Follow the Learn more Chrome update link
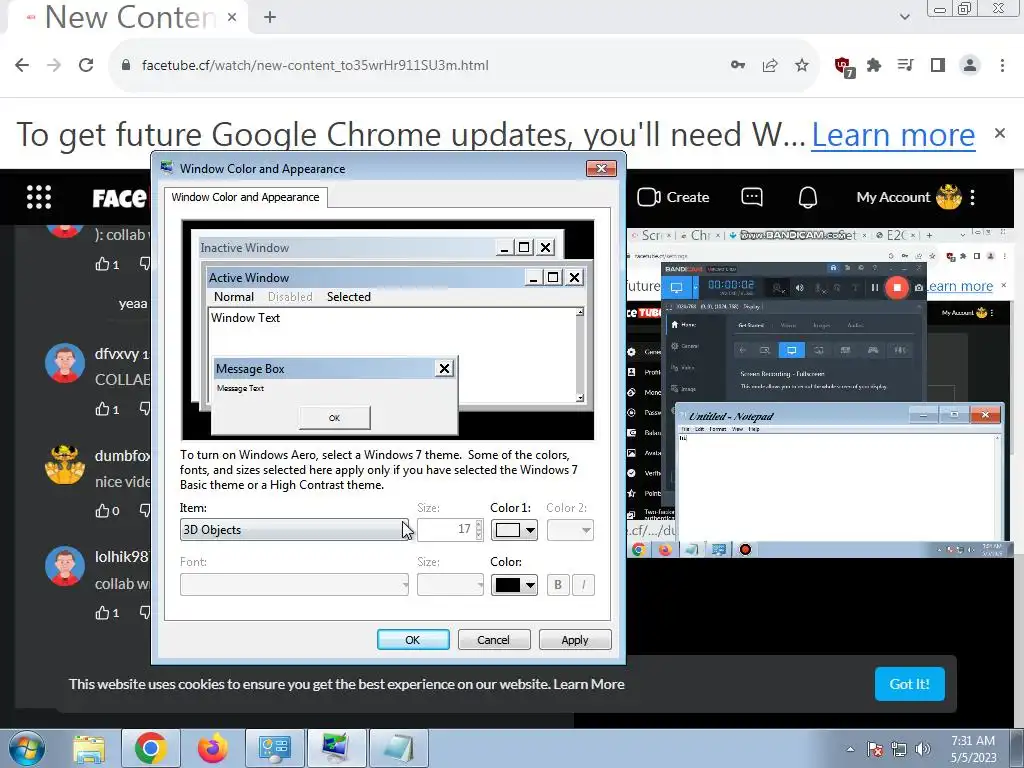The width and height of the screenshot is (1024, 768). click(893, 135)
